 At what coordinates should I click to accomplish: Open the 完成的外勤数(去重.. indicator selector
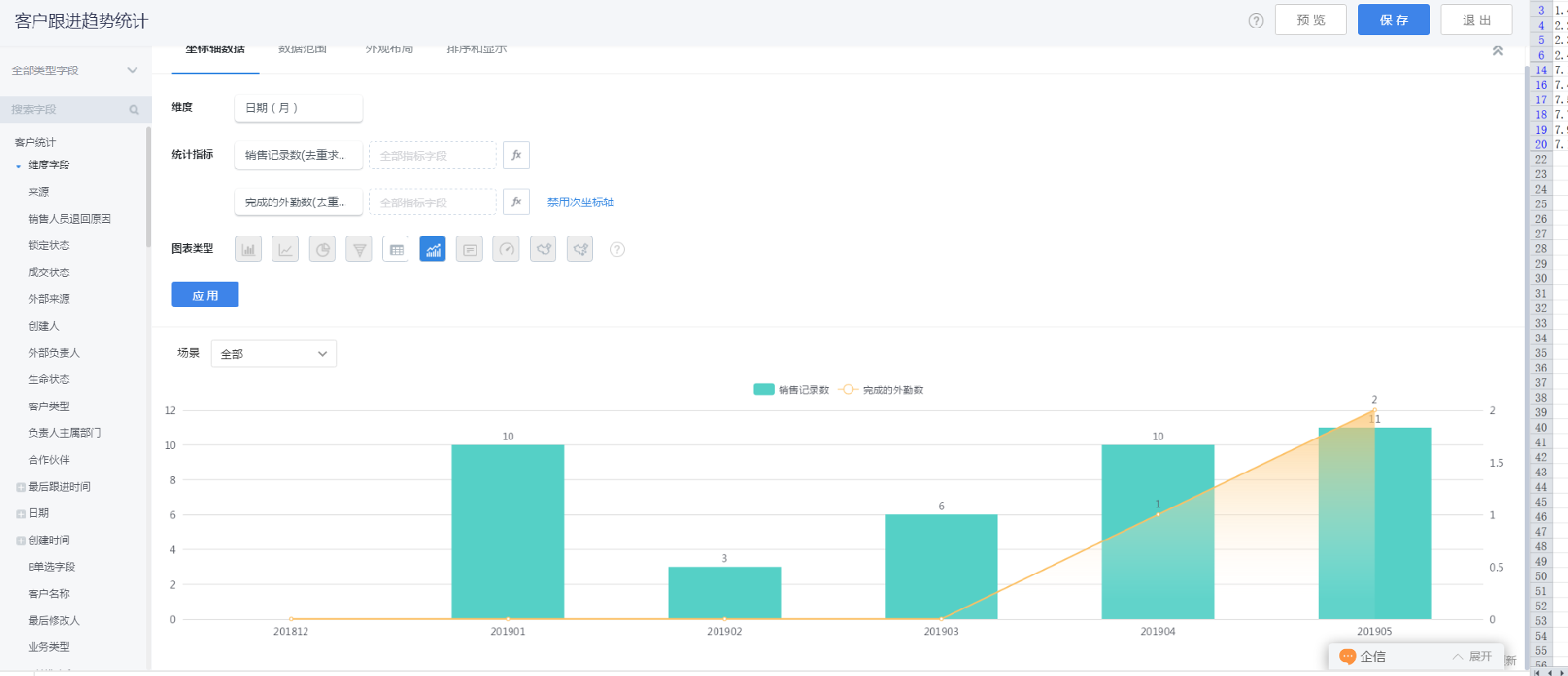pos(299,202)
